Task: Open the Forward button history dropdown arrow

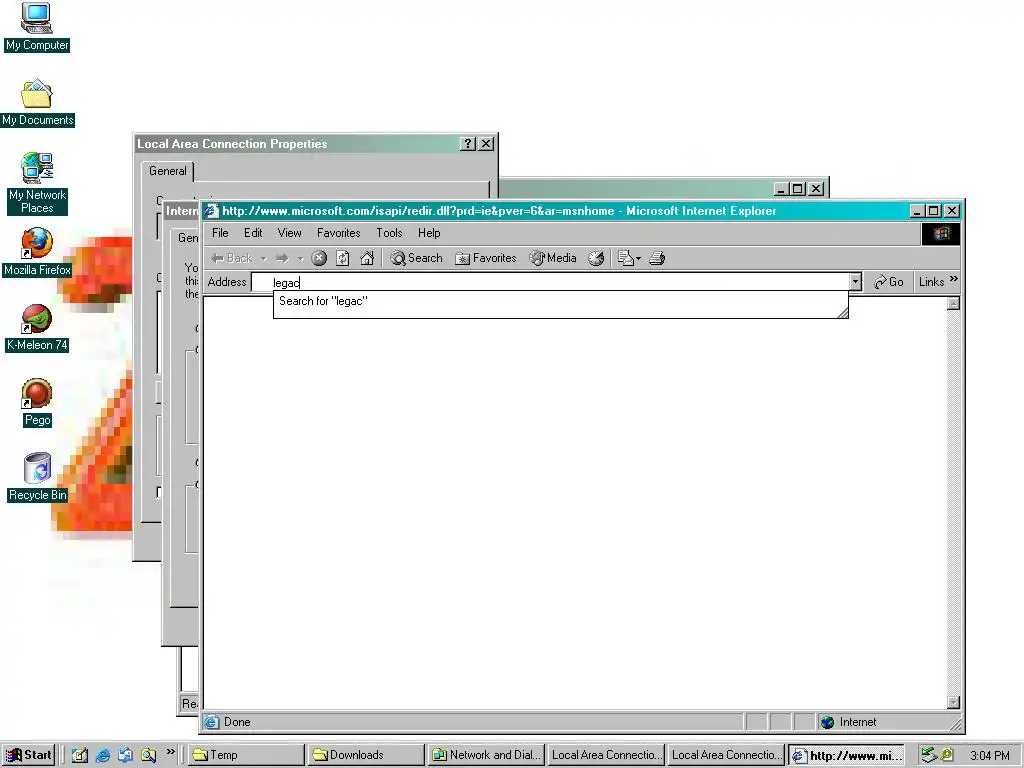Action: pos(300,259)
